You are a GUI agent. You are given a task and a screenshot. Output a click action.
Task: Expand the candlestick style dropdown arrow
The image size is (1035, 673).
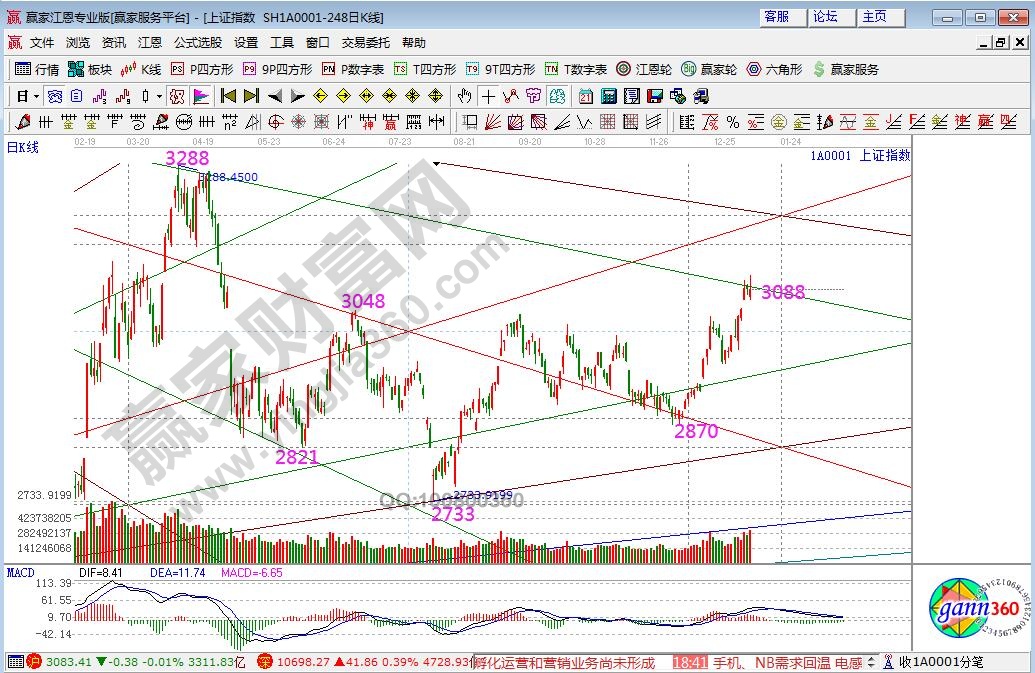coord(160,96)
